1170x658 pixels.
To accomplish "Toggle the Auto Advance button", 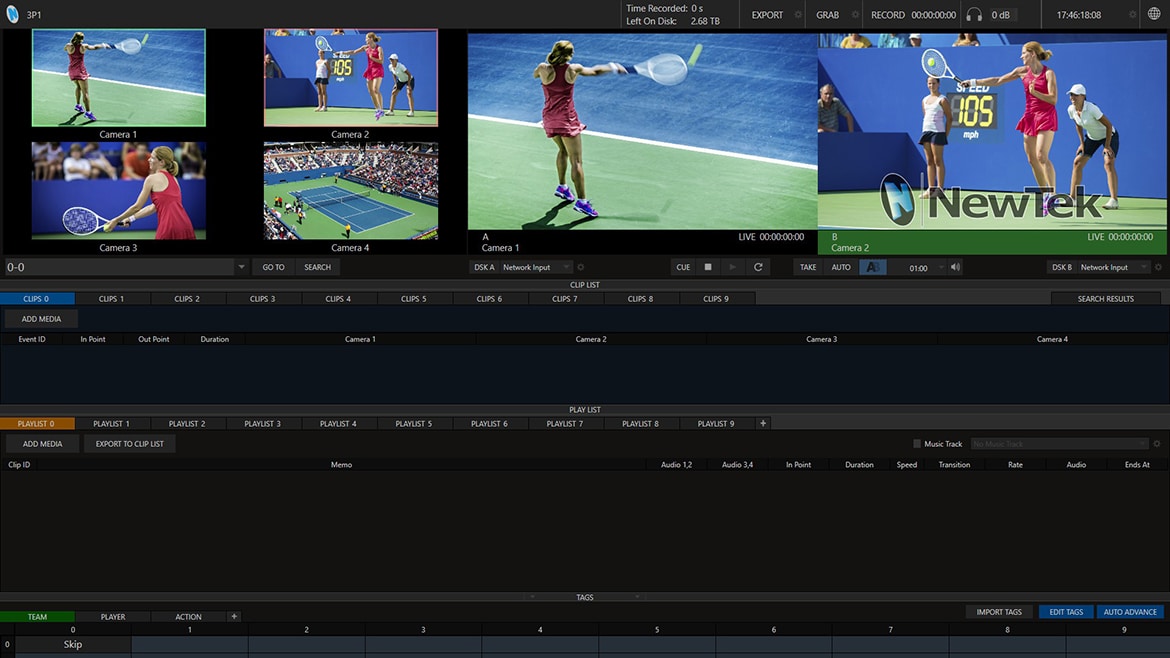I will click(1130, 612).
